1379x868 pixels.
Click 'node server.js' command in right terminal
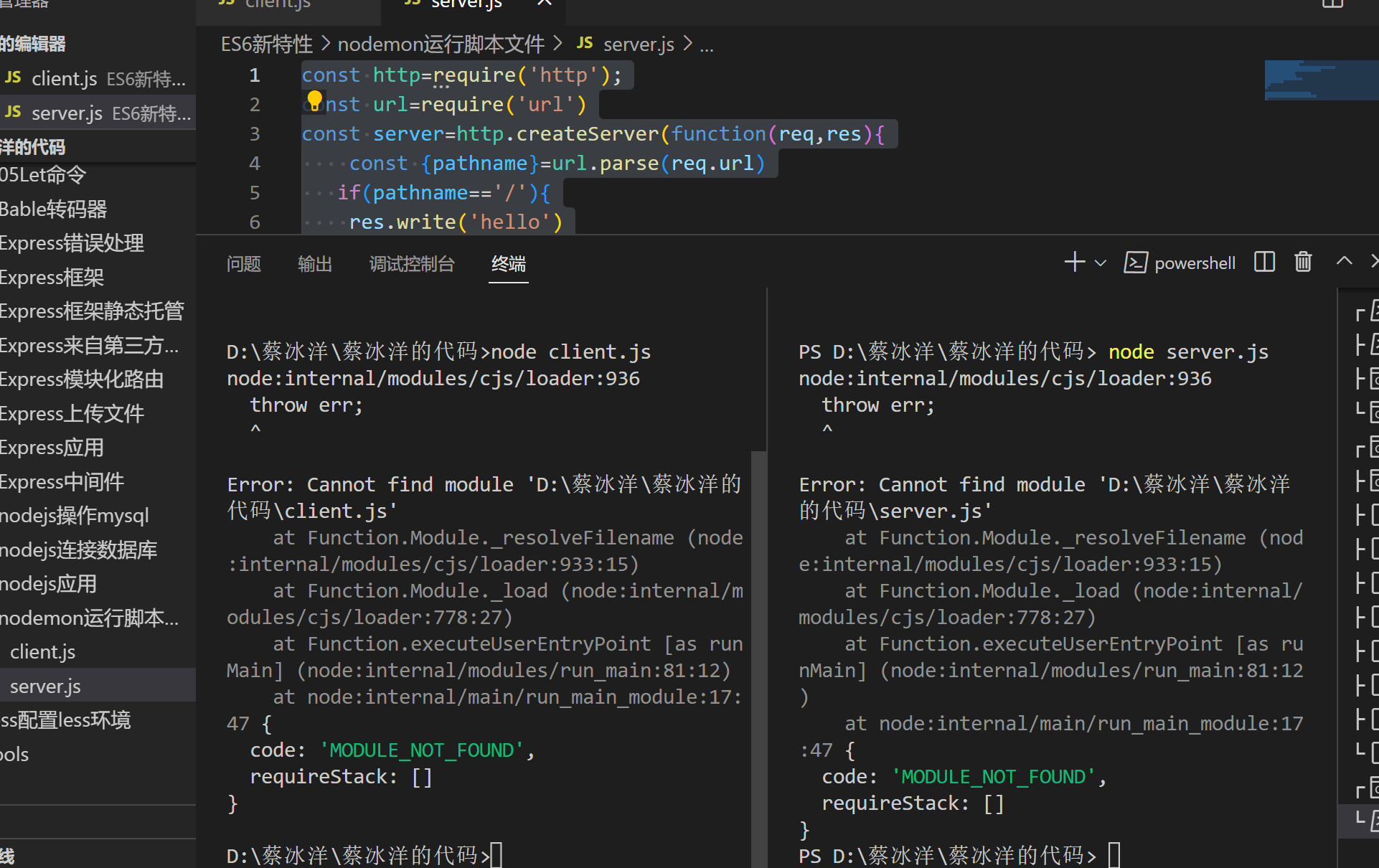(1189, 352)
